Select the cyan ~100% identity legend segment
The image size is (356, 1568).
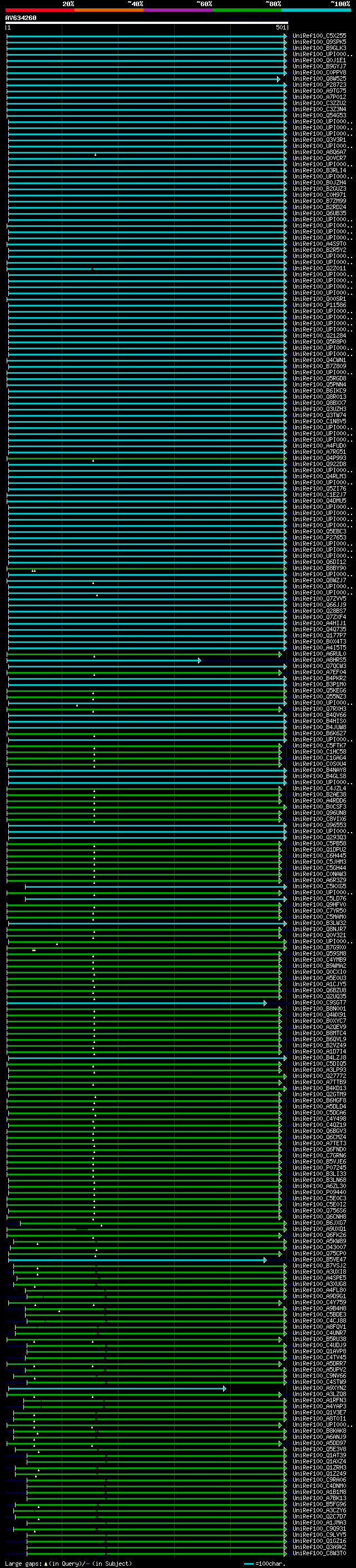(x=317, y=10)
